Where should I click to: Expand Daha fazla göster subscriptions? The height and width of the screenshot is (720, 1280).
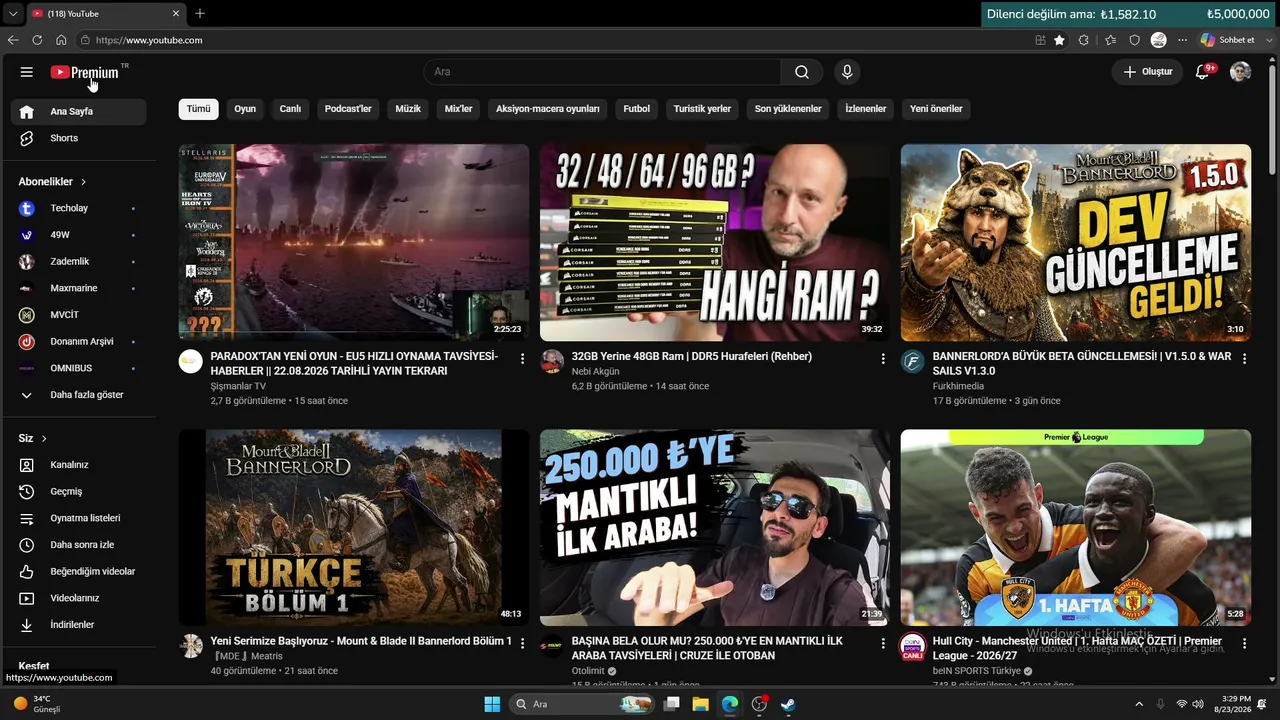(79, 395)
